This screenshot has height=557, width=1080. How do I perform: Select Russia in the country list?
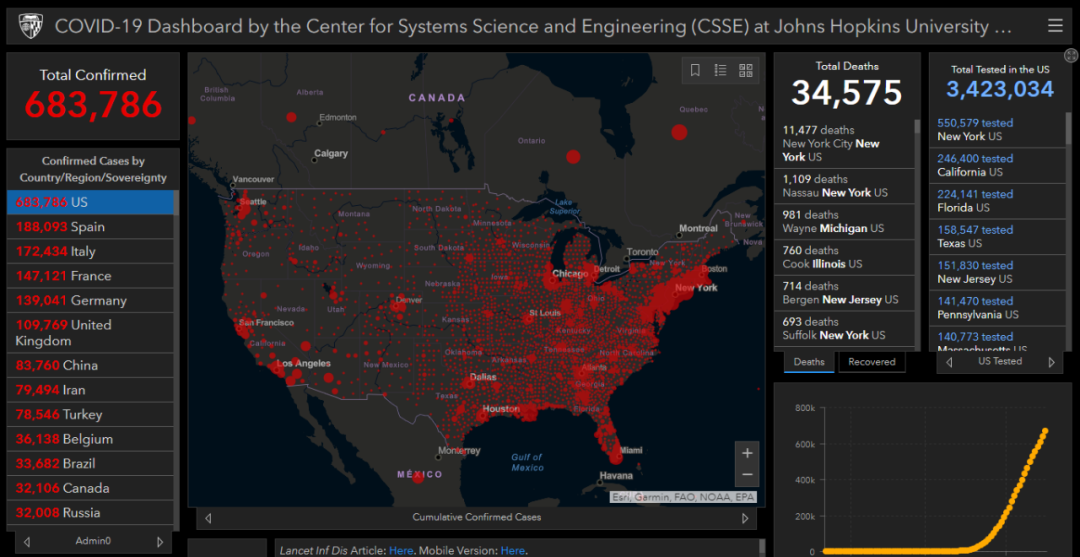coord(90,512)
